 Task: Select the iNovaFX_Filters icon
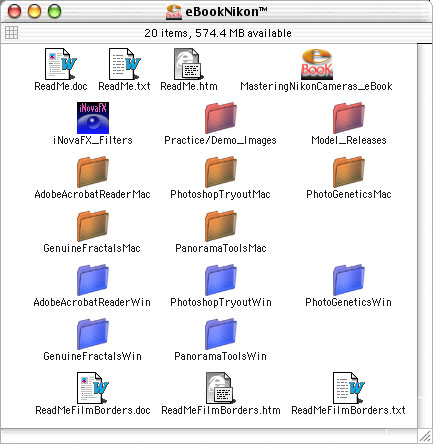pos(93,118)
